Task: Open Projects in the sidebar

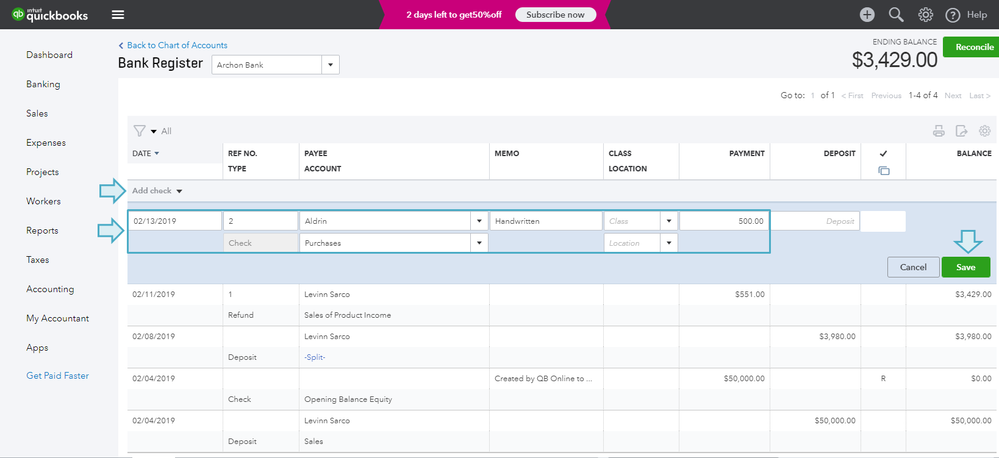Action: pyautogui.click(x=43, y=172)
